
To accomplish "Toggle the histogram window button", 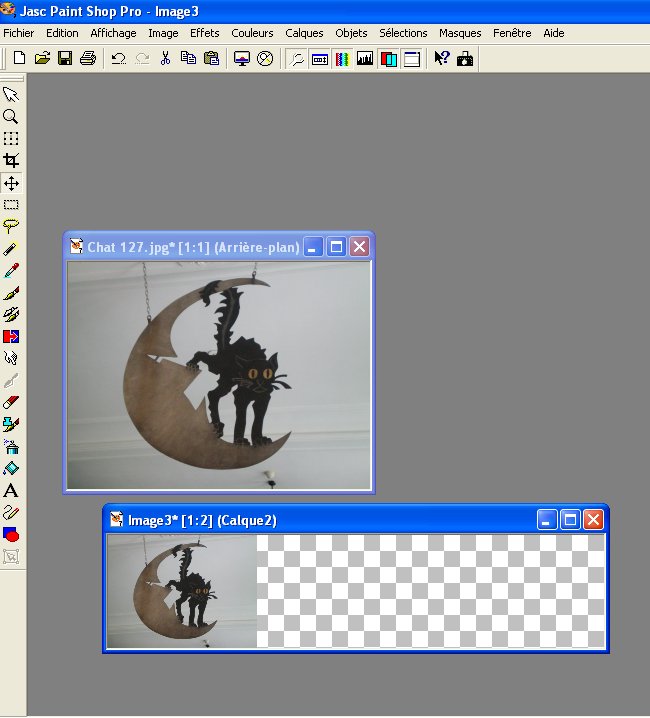I will (x=365, y=59).
